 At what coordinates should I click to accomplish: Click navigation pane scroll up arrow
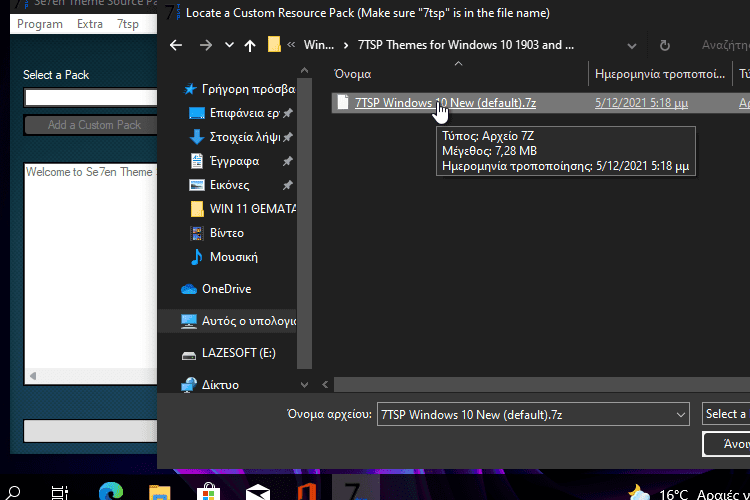click(x=304, y=71)
